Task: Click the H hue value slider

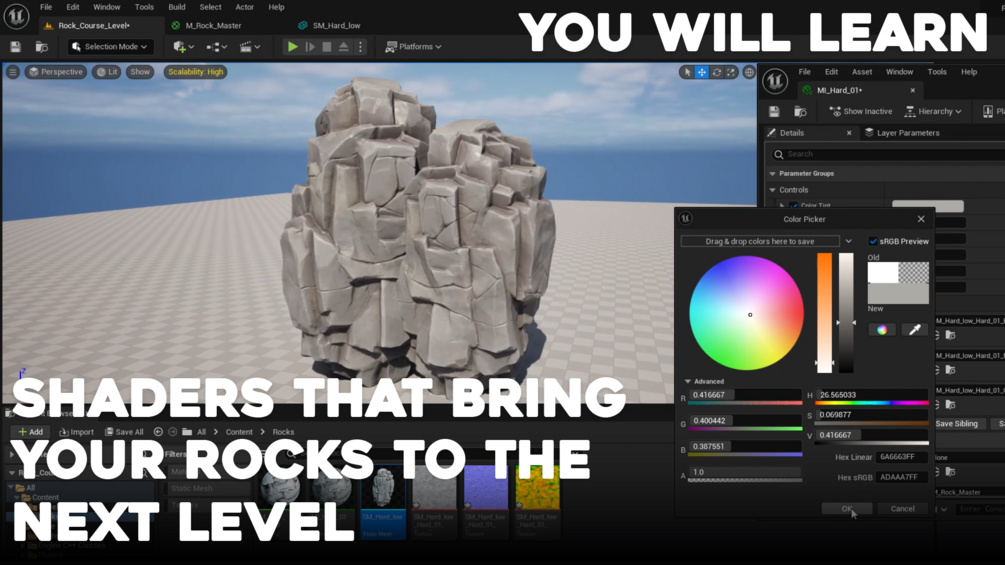Action: pyautogui.click(x=872, y=395)
